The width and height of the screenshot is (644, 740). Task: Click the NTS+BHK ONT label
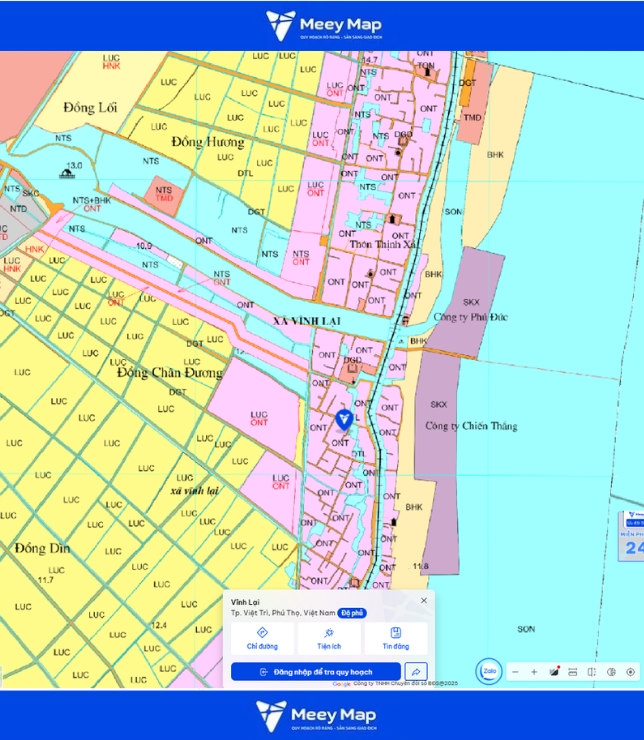[x=92, y=204]
